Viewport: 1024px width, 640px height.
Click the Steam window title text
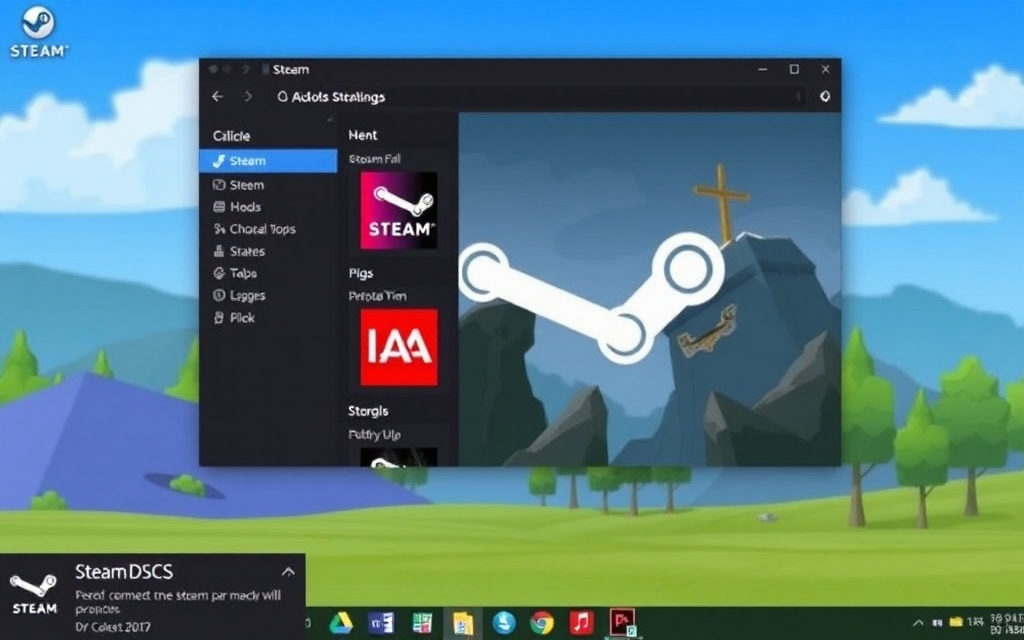coord(291,69)
